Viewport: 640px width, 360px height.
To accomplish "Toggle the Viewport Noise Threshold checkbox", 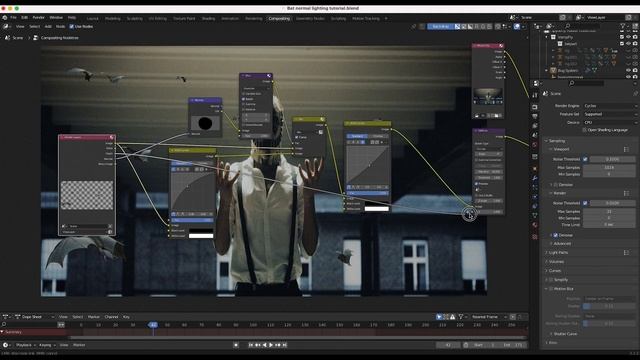I will pyautogui.click(x=585, y=159).
